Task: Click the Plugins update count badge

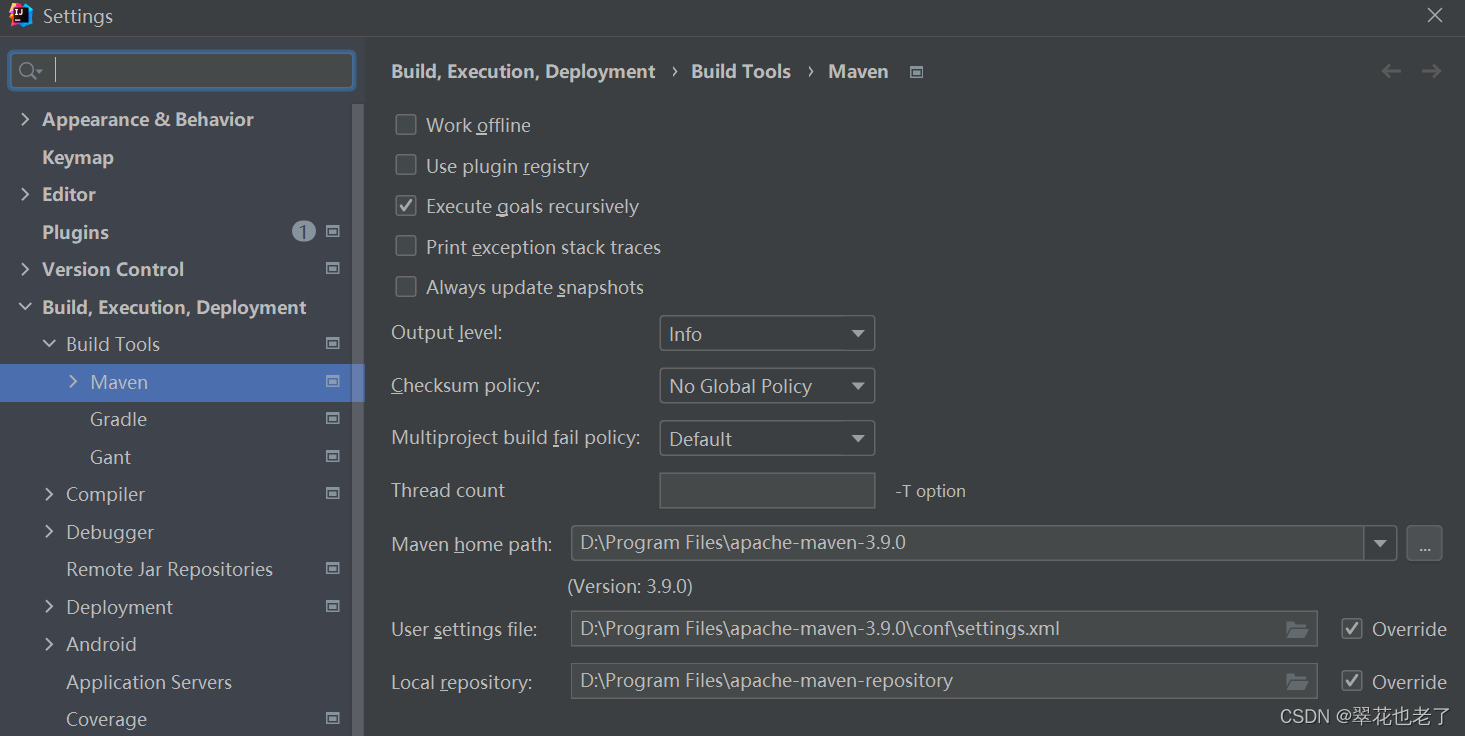Action: pyautogui.click(x=304, y=232)
